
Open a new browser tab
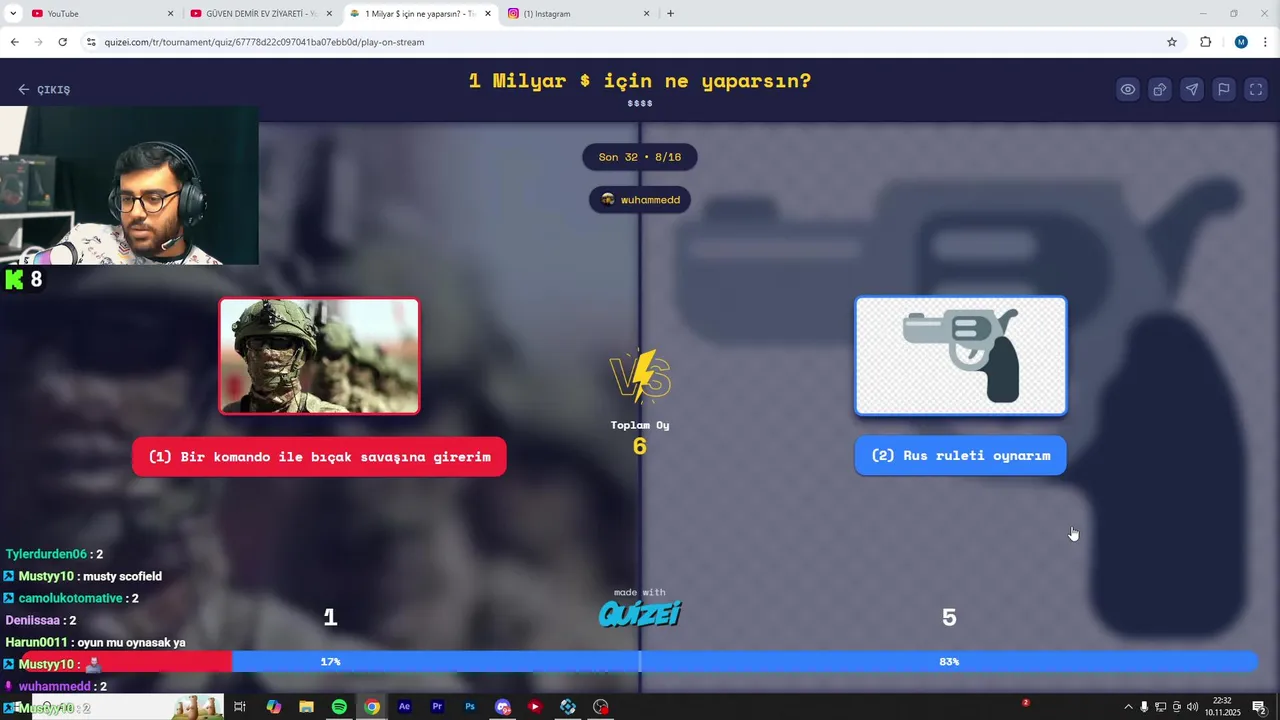click(x=670, y=14)
